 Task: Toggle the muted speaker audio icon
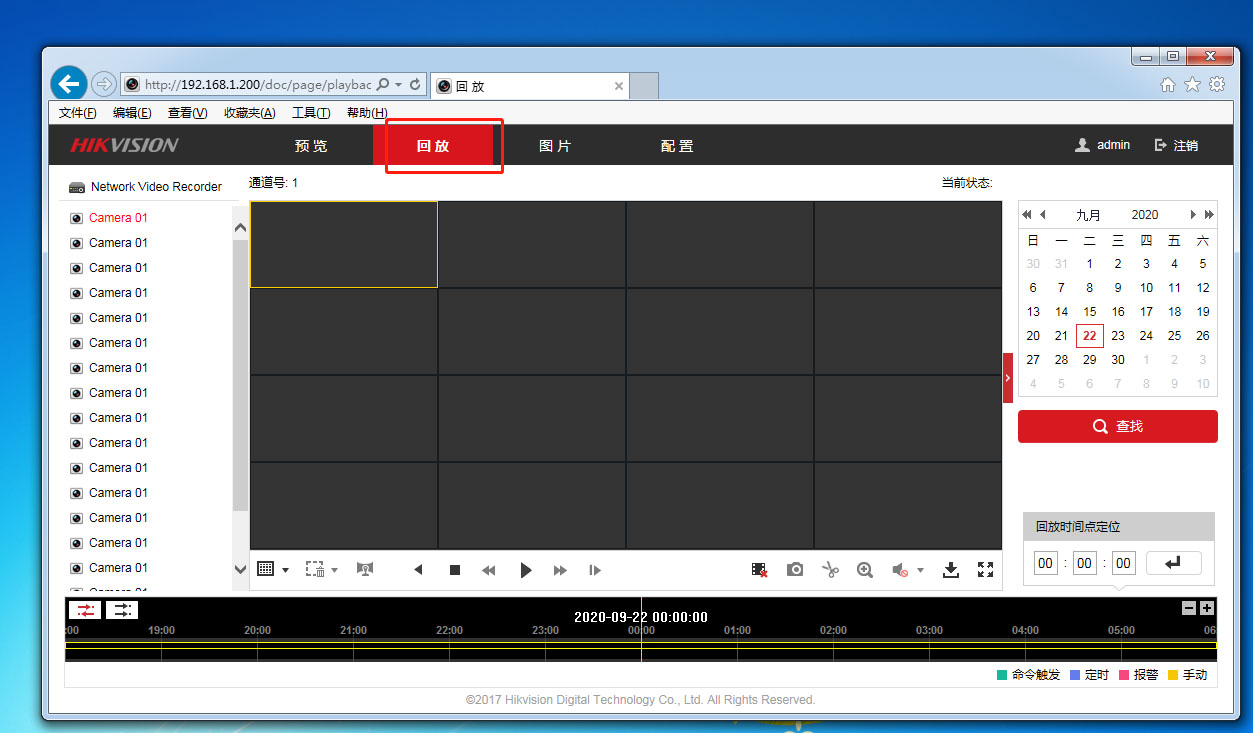point(900,570)
